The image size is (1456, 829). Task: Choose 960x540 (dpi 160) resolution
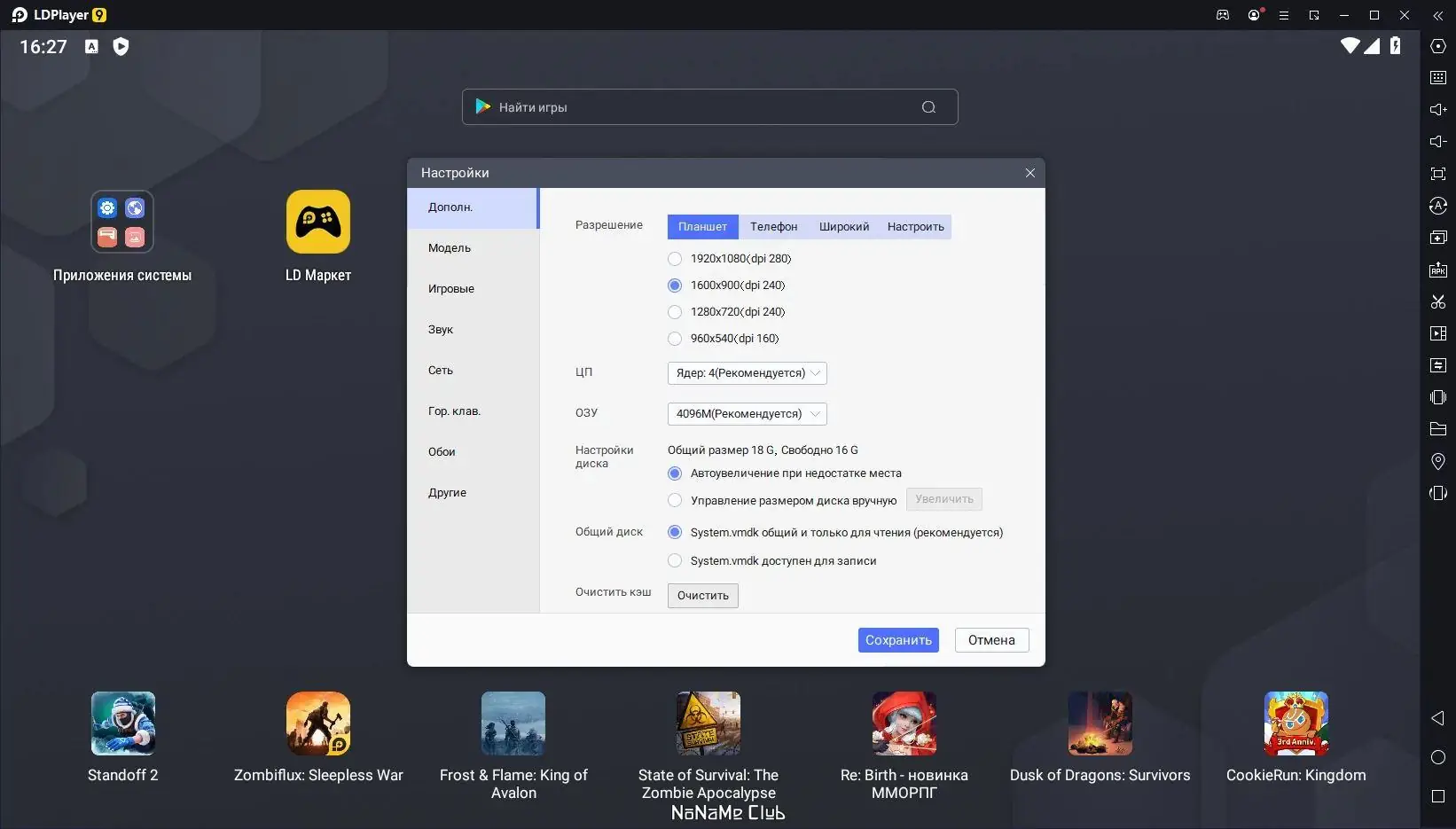(675, 339)
